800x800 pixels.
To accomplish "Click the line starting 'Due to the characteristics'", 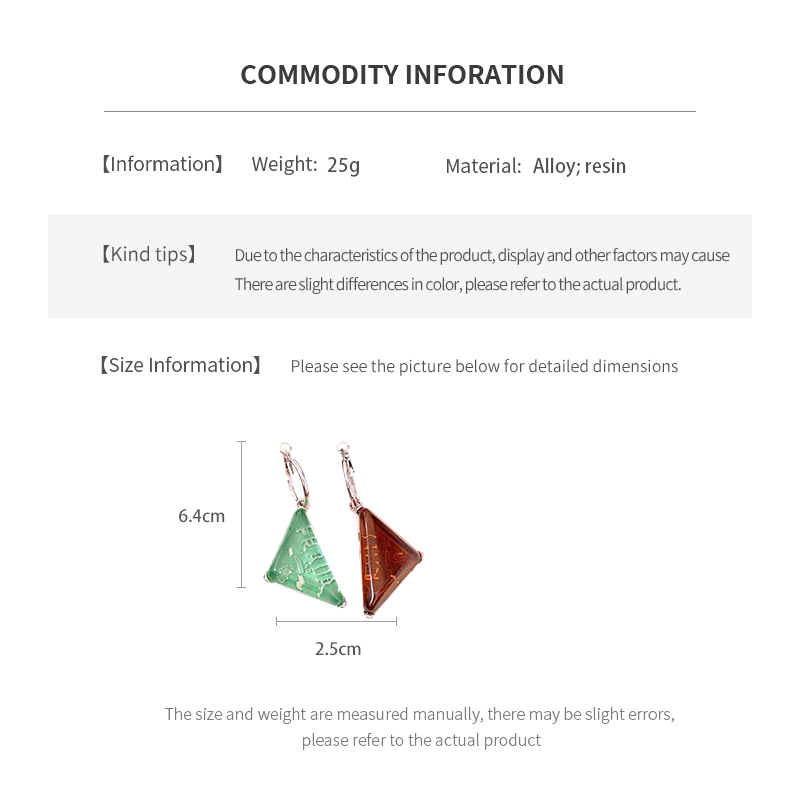I will point(482,255).
